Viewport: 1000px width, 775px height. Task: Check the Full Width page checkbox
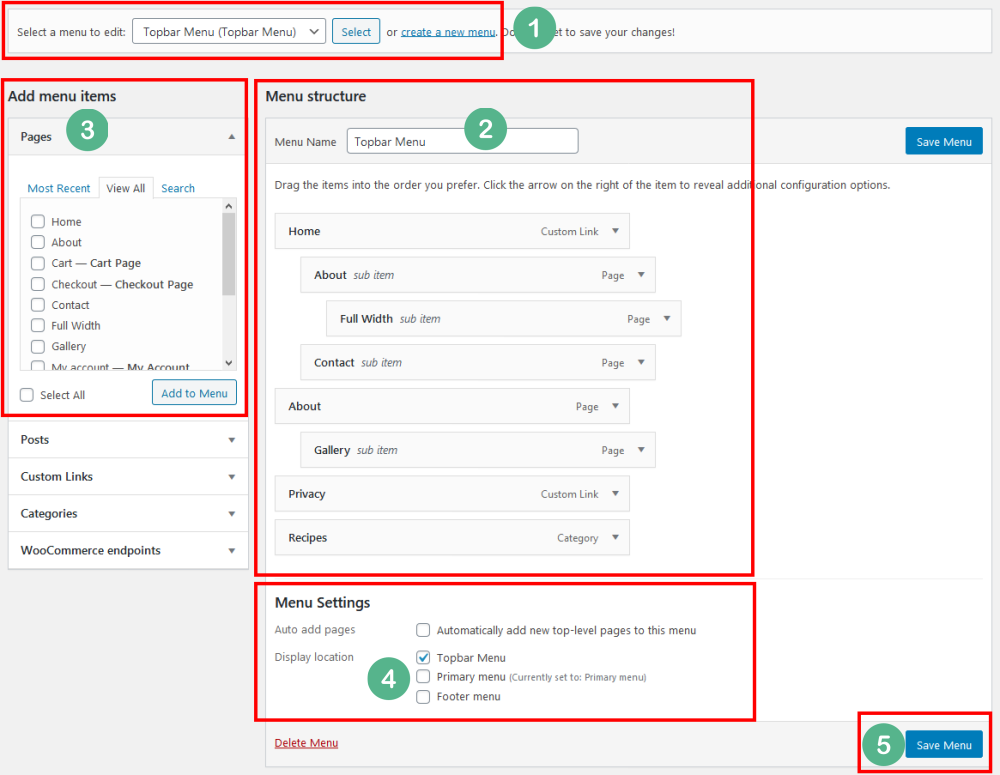point(38,325)
